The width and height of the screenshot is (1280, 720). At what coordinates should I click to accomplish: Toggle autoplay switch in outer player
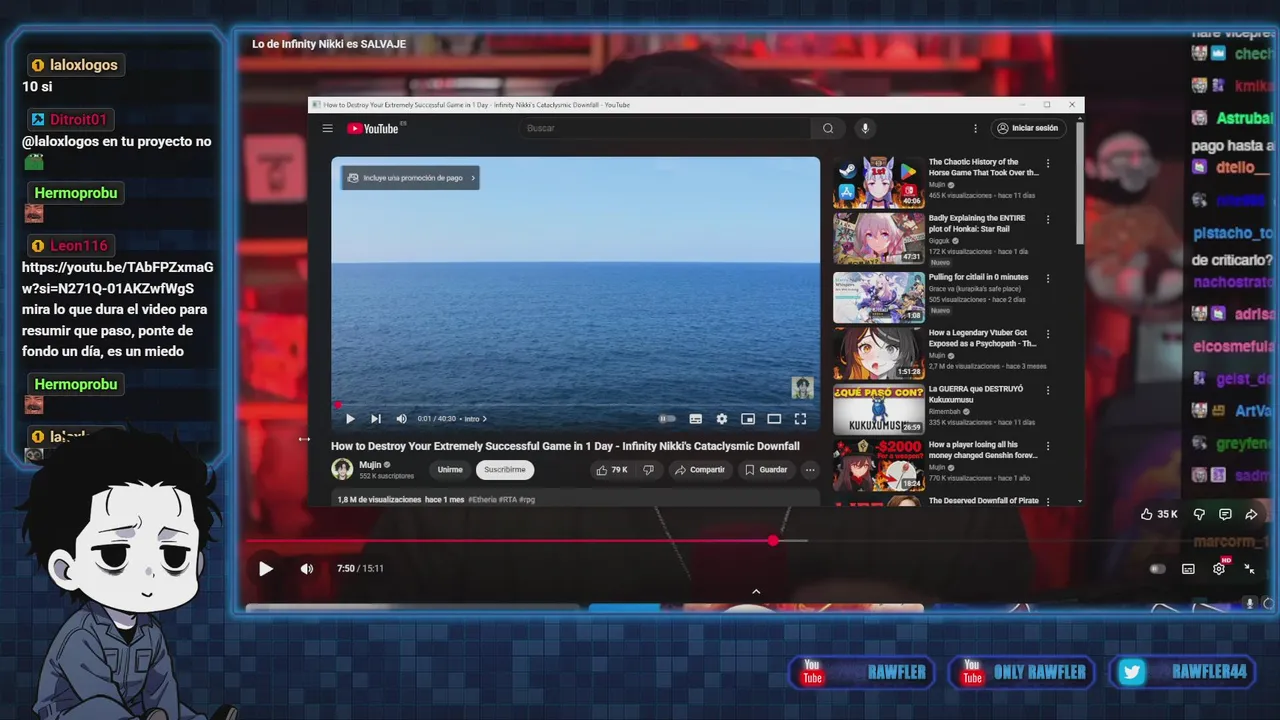coord(1157,569)
